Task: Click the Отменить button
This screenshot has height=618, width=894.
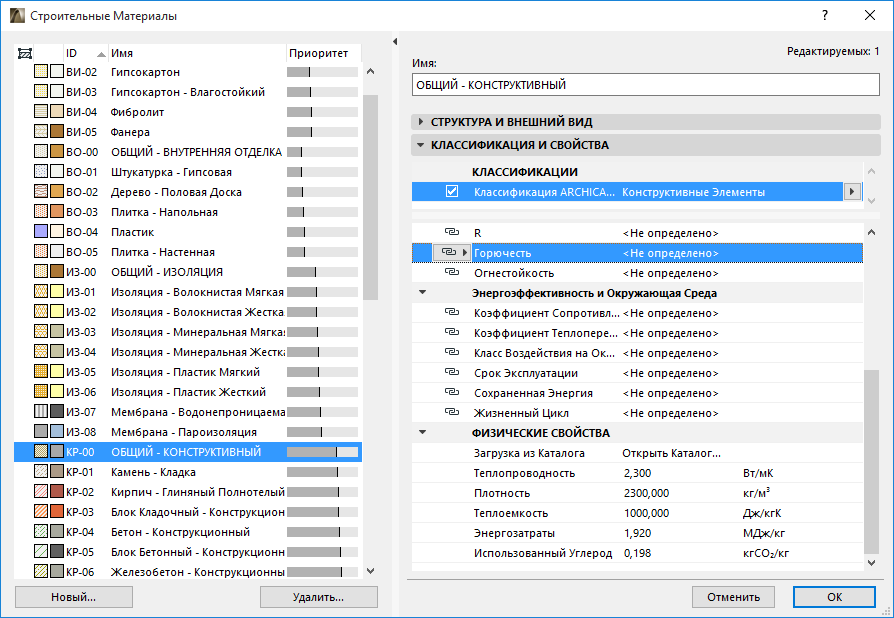Action: (733, 597)
